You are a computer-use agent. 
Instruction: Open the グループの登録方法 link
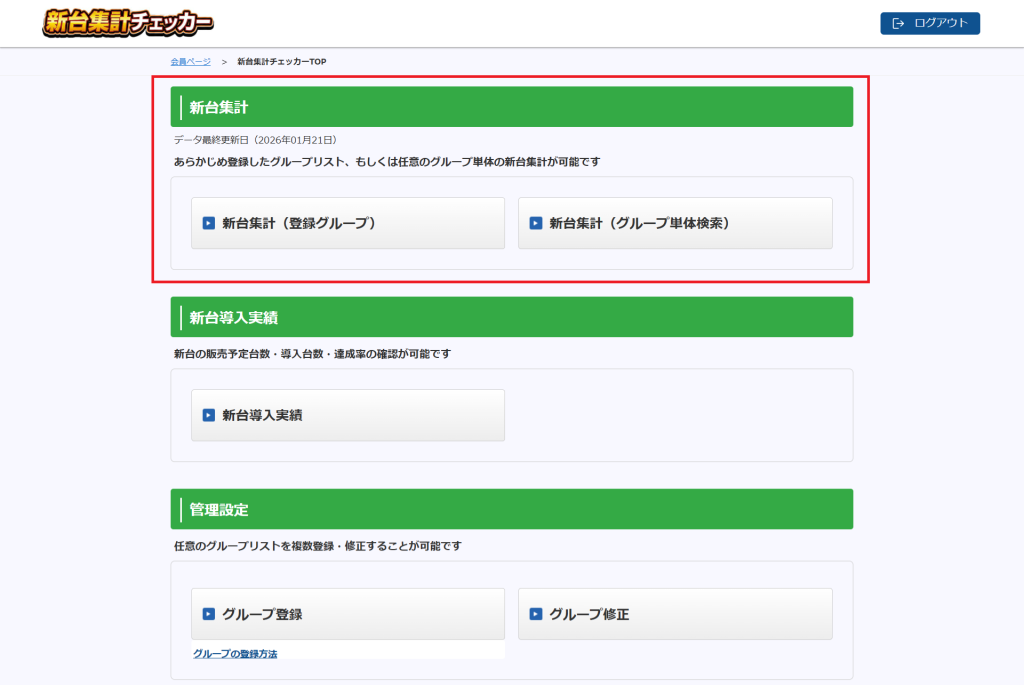coord(235,654)
